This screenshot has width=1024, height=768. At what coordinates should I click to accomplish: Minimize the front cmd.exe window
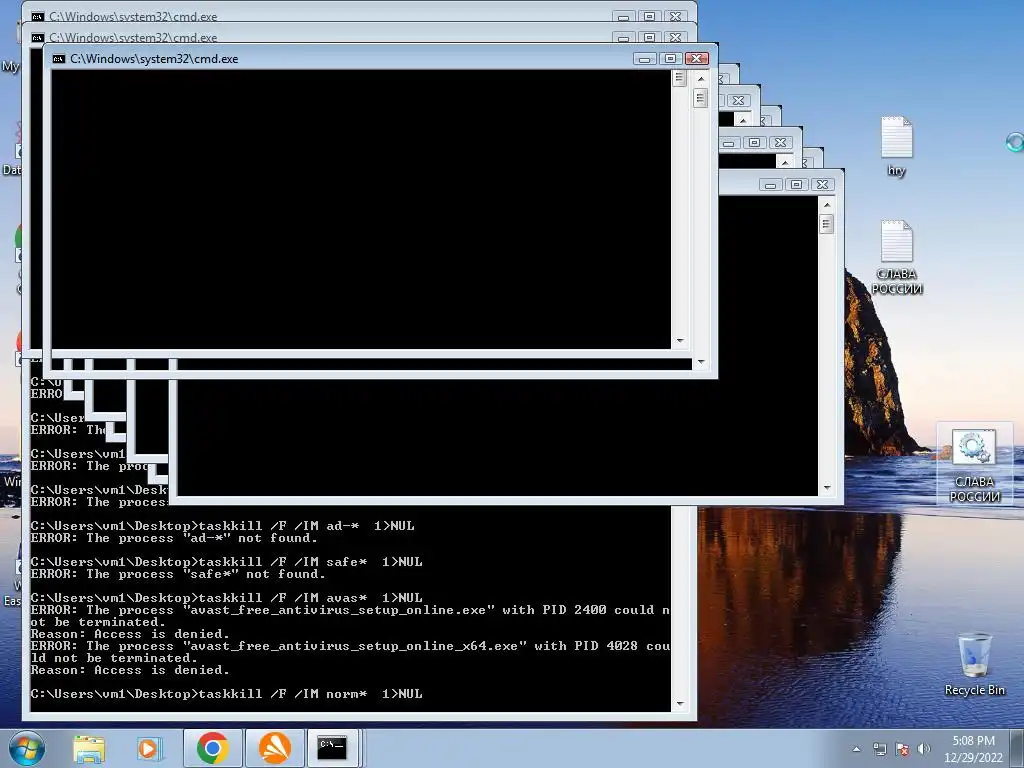pyautogui.click(x=645, y=59)
